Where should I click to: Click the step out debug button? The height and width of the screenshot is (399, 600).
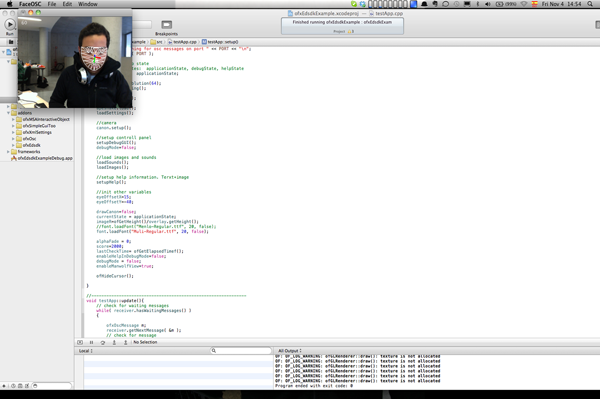(x=126, y=342)
